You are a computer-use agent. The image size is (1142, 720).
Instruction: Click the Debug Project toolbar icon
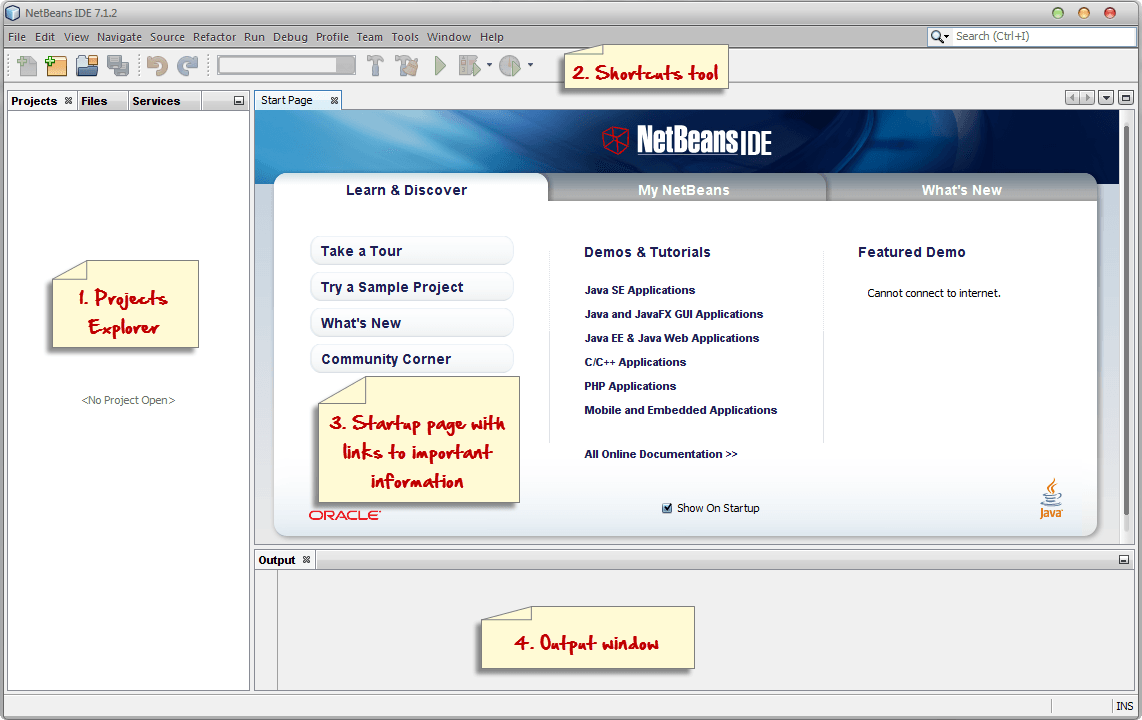pos(469,66)
